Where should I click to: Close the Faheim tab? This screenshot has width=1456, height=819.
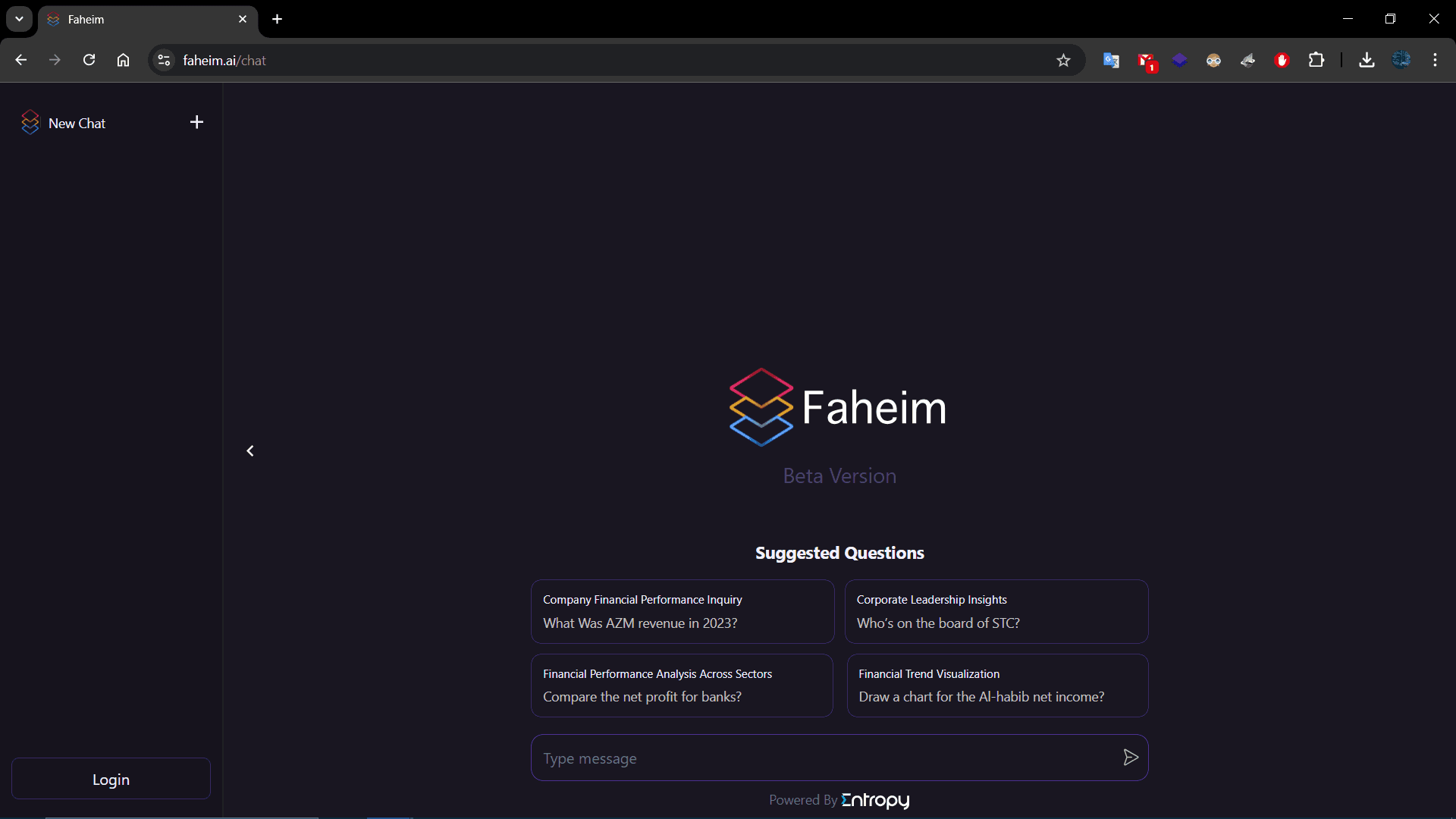click(243, 19)
